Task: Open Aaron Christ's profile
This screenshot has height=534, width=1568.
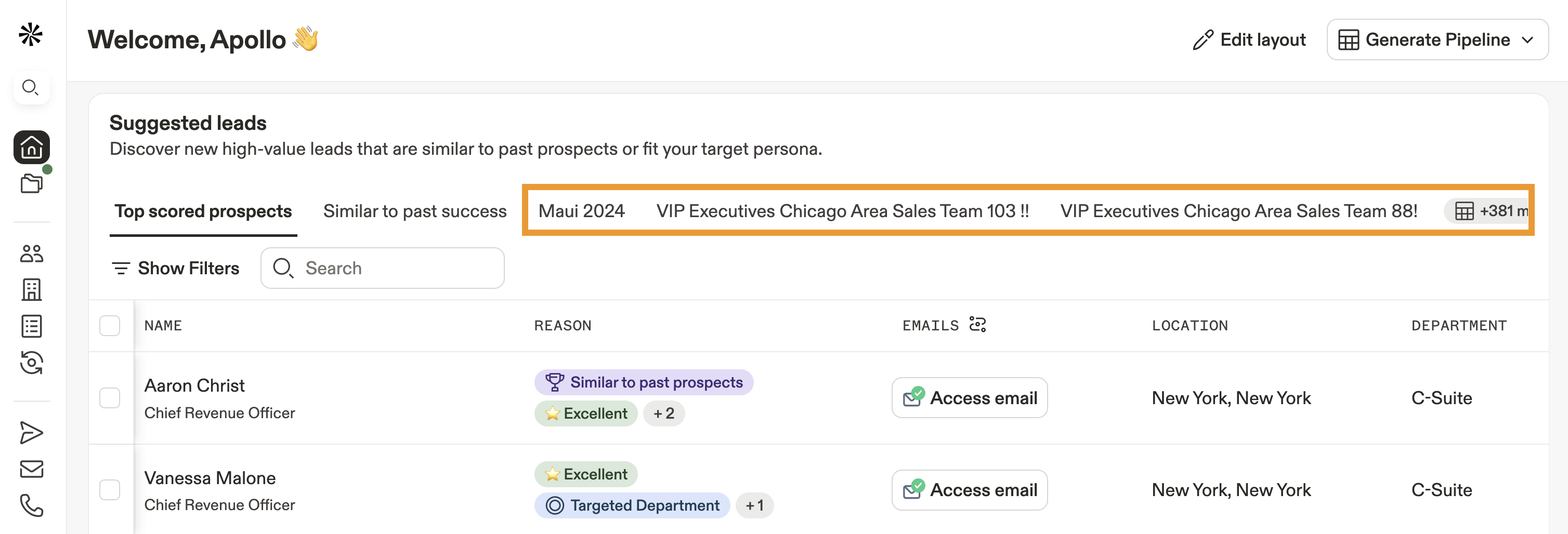Action: pyautogui.click(x=194, y=385)
